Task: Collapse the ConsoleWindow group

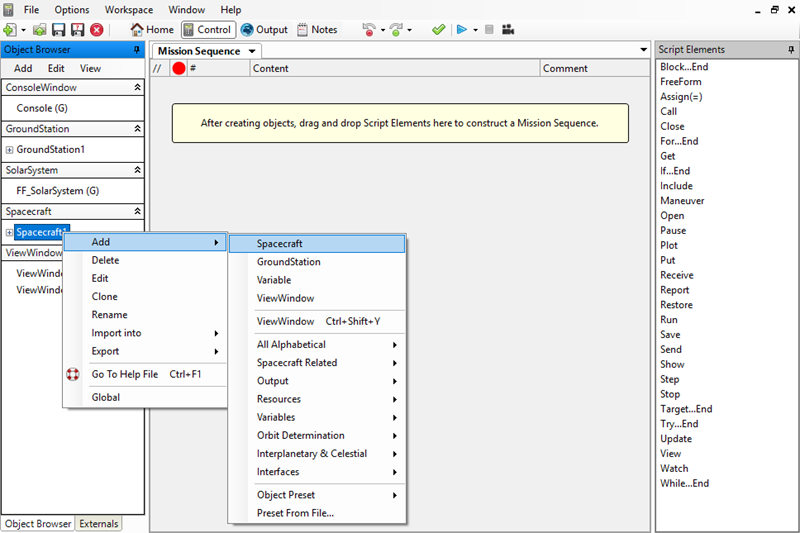Action: [x=137, y=87]
